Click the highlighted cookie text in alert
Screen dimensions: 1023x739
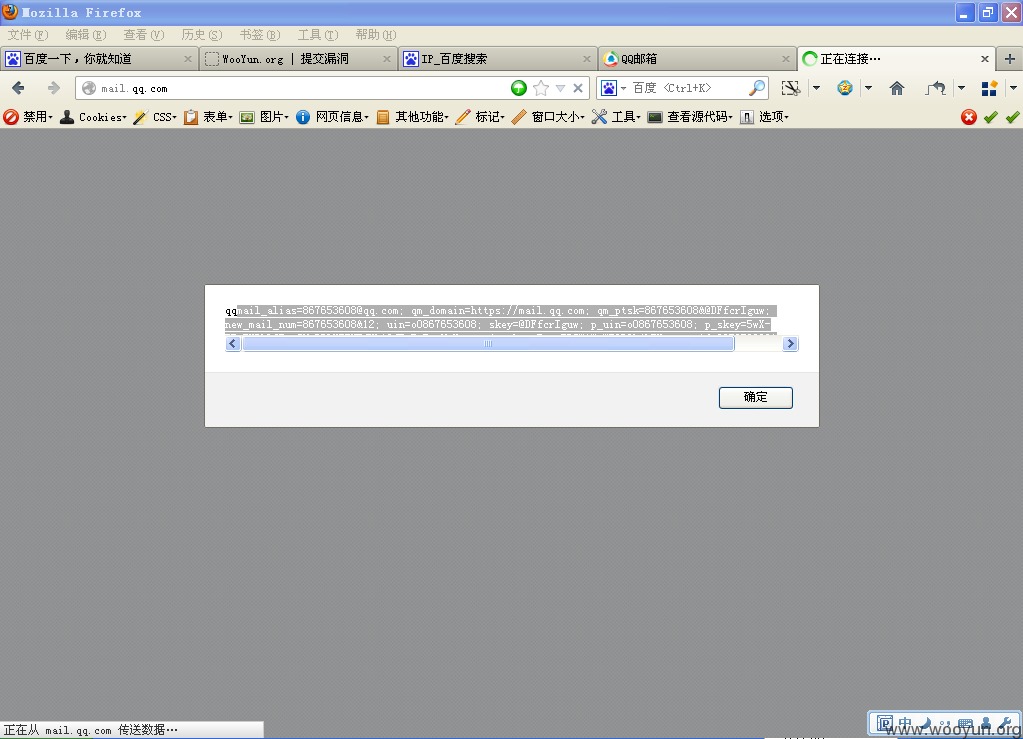[501, 318]
